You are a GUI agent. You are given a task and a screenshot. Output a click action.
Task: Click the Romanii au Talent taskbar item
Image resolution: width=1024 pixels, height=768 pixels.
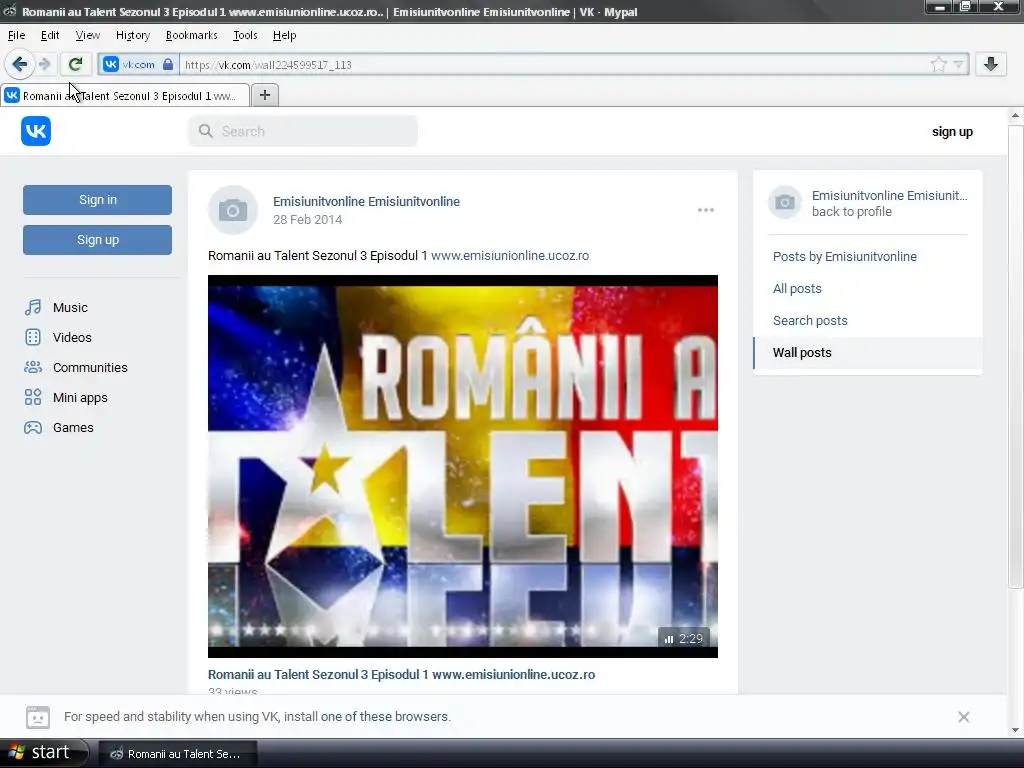pyautogui.click(x=176, y=754)
